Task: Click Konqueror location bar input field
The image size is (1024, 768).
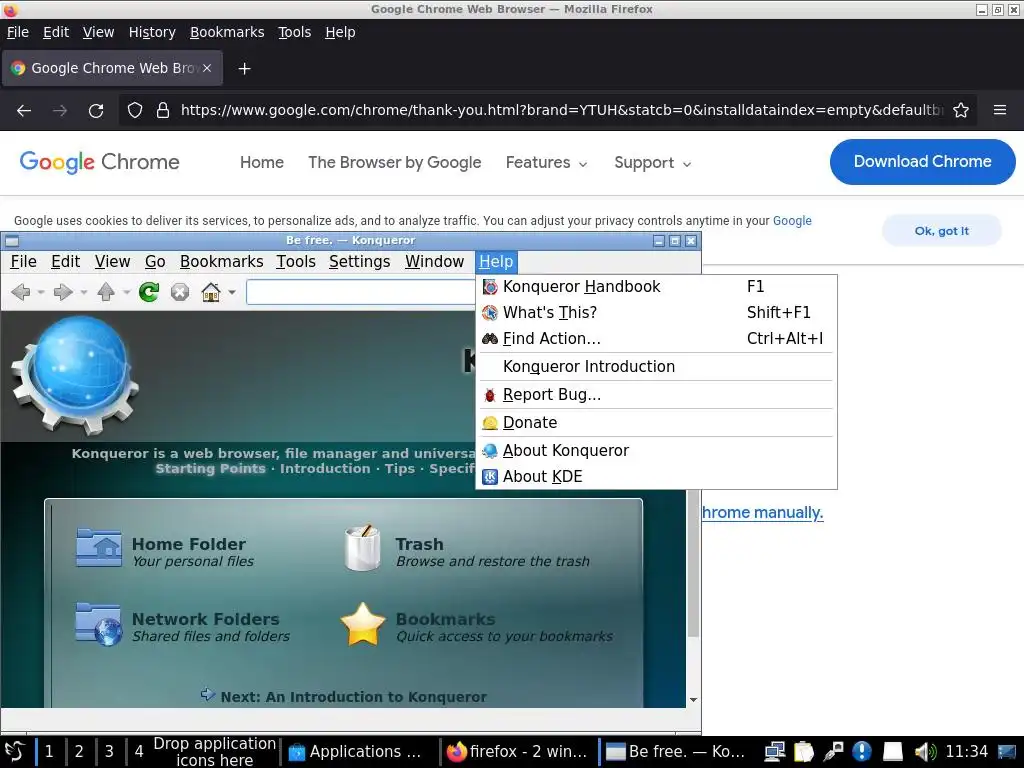Action: 361,292
